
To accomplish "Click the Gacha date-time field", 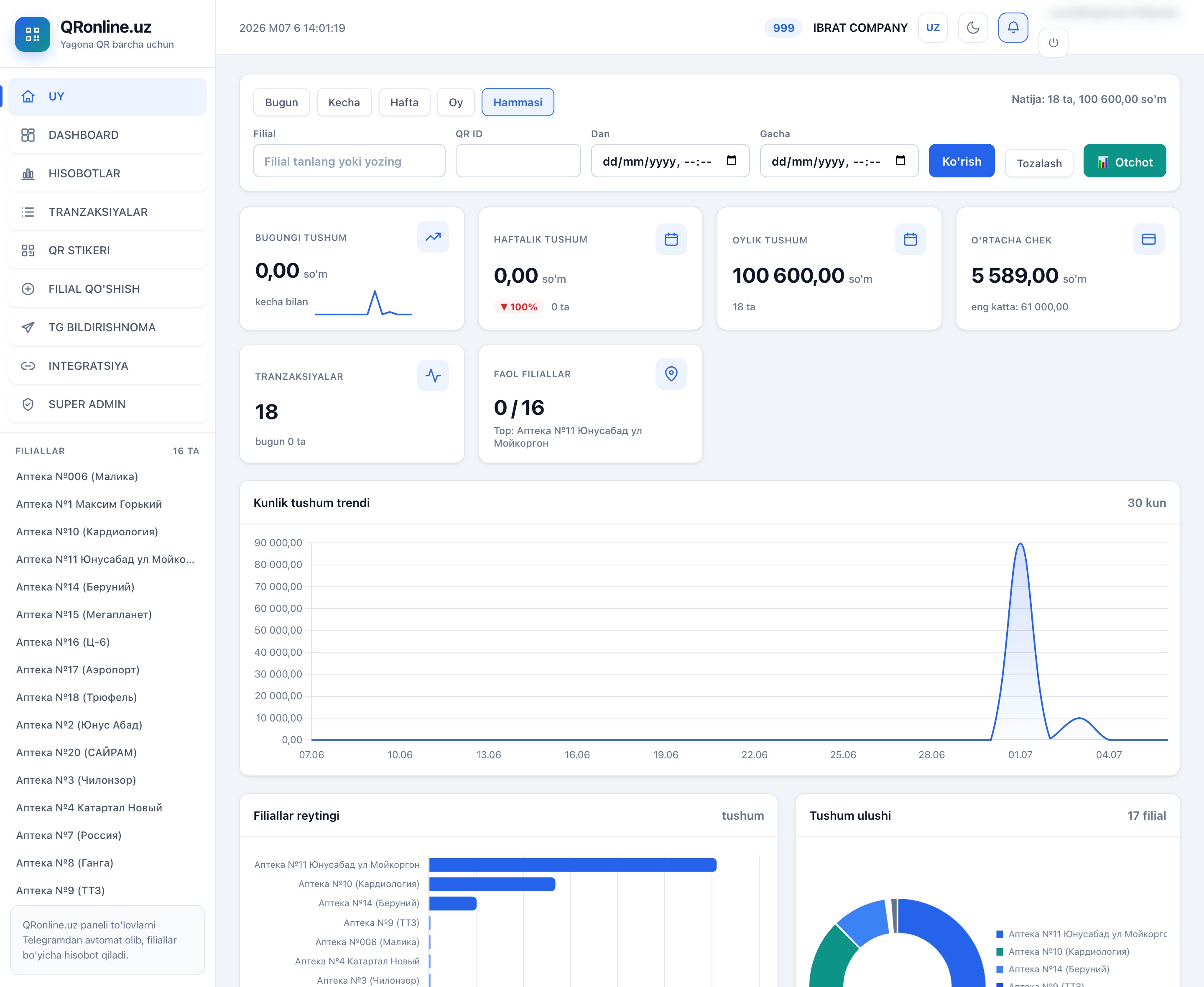I will 839,161.
